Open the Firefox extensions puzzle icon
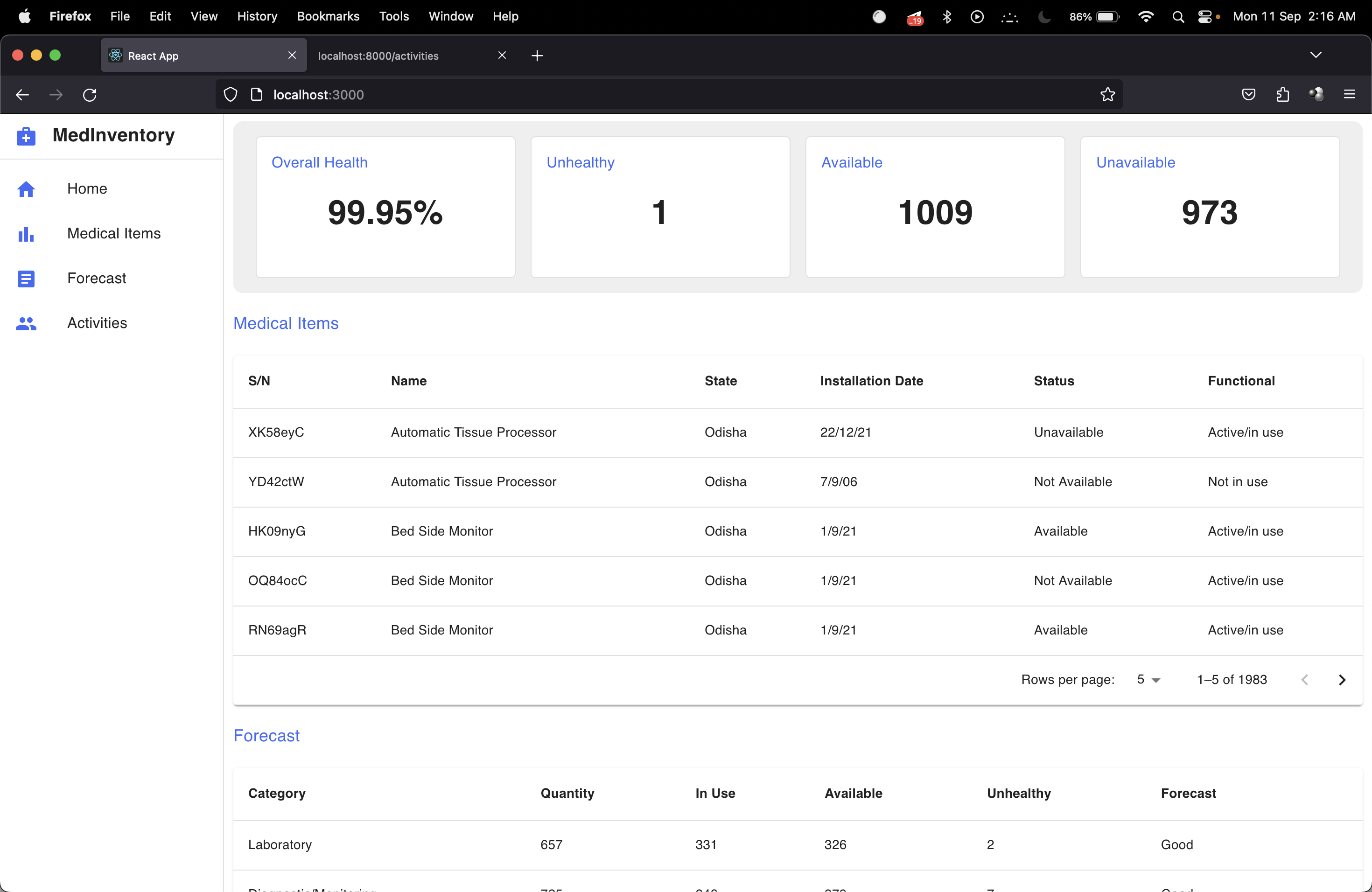The image size is (1372, 892). coord(1282,95)
